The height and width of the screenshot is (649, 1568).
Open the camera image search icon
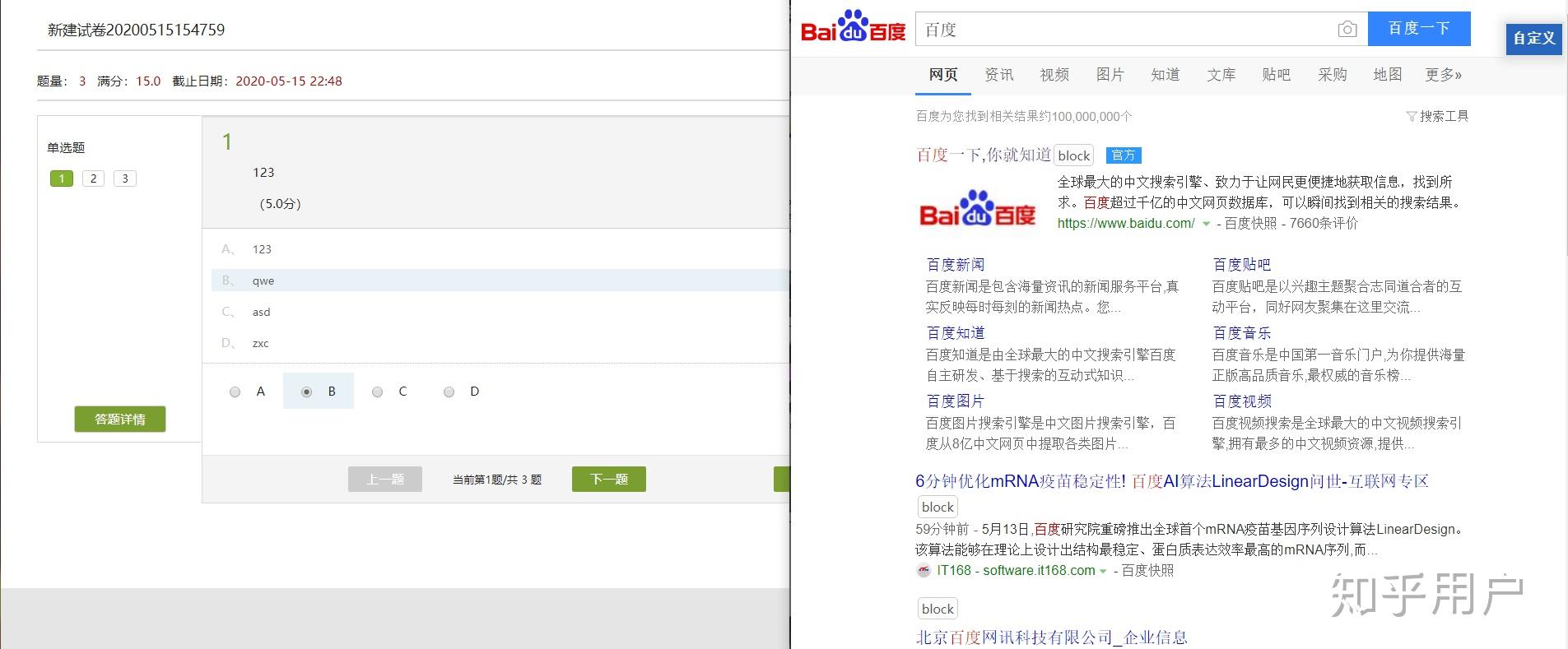1347,30
